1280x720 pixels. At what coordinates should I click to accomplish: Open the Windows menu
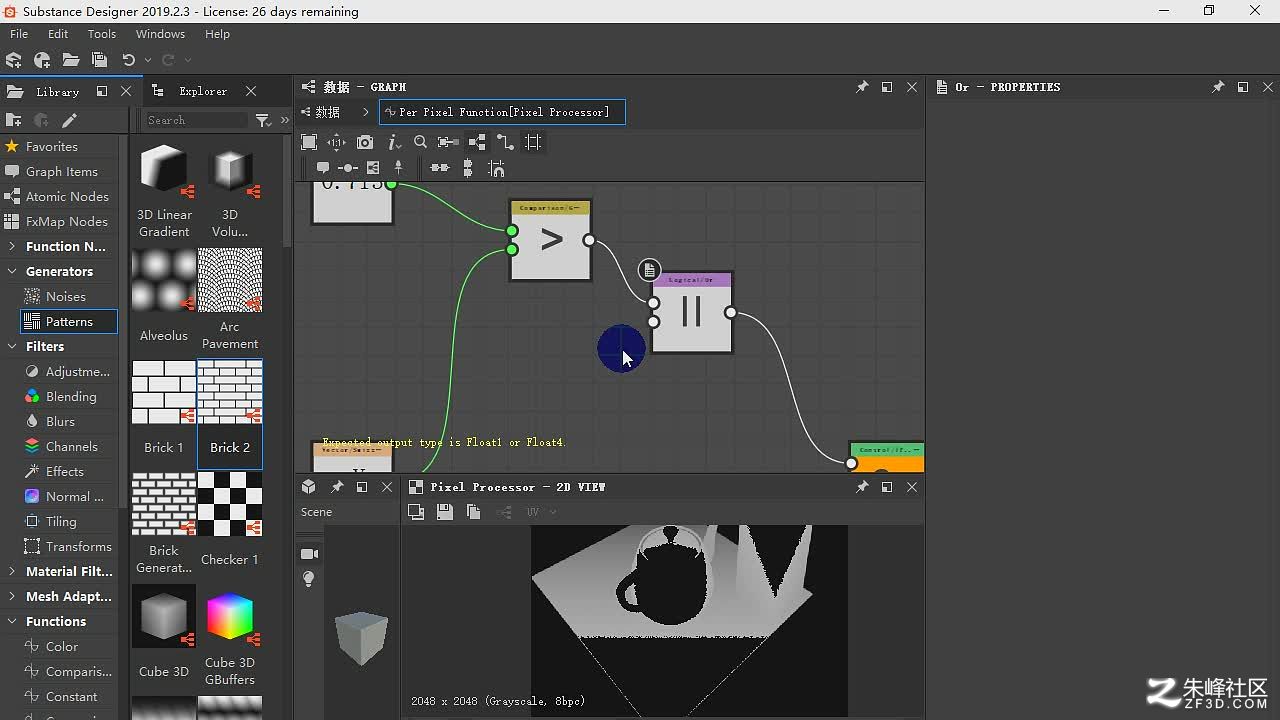(x=160, y=34)
